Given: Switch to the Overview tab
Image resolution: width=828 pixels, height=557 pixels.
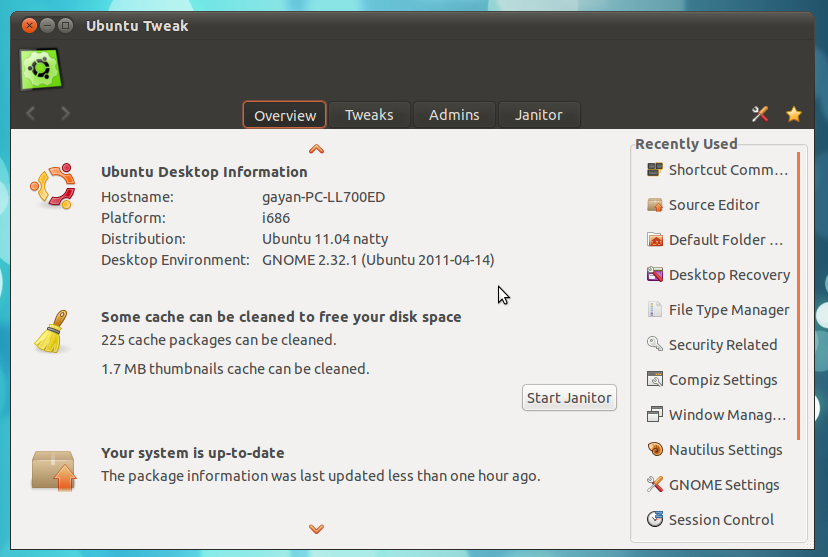Looking at the screenshot, I should pos(285,115).
